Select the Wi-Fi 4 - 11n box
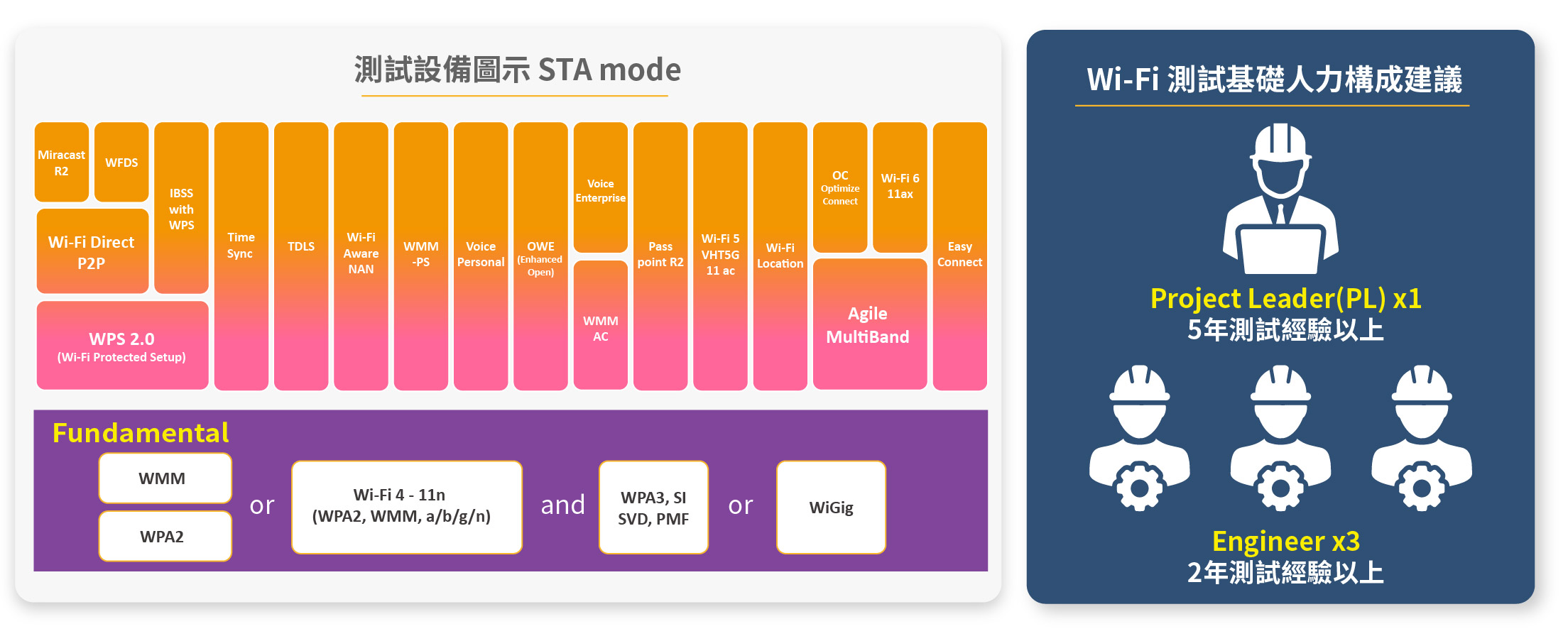The width and height of the screenshot is (1568, 641). (x=407, y=507)
